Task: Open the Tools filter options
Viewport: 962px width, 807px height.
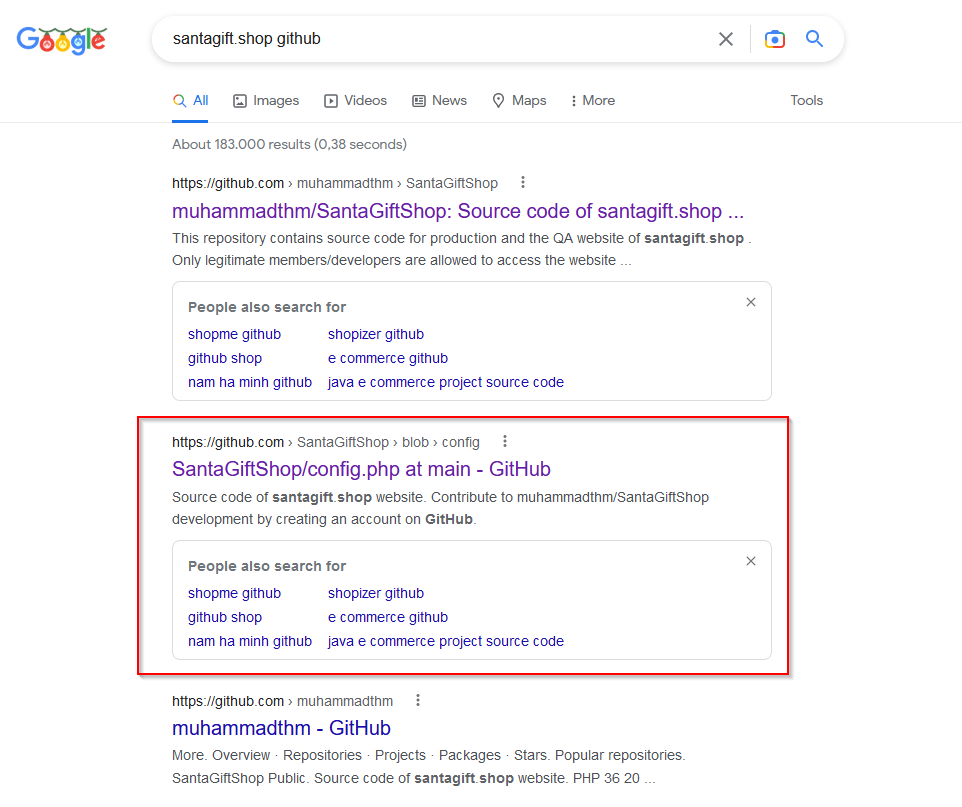Action: tap(806, 101)
